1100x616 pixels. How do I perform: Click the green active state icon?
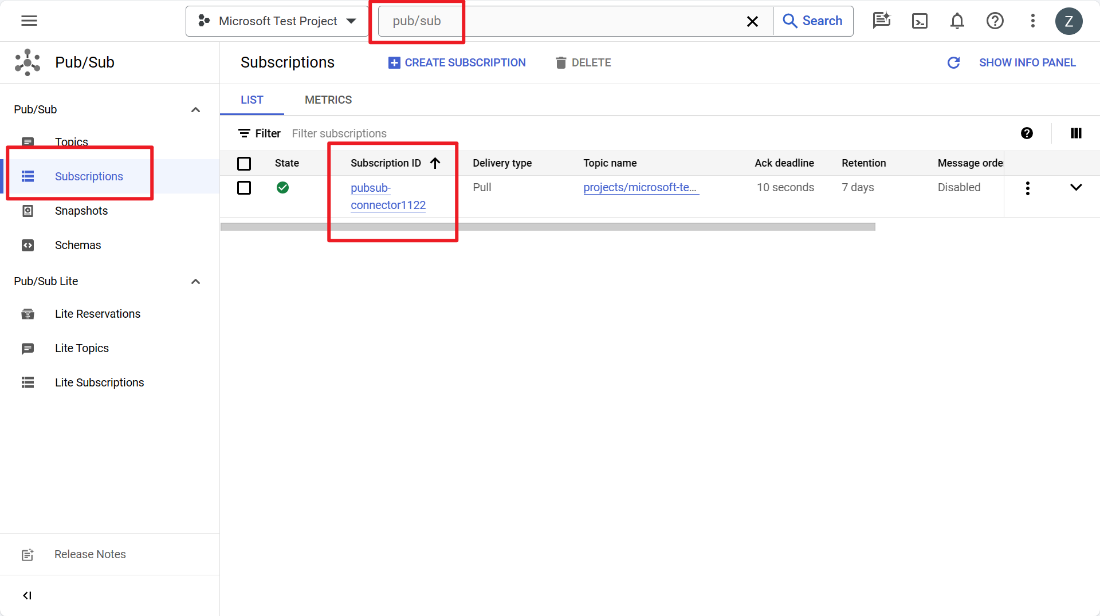283,187
